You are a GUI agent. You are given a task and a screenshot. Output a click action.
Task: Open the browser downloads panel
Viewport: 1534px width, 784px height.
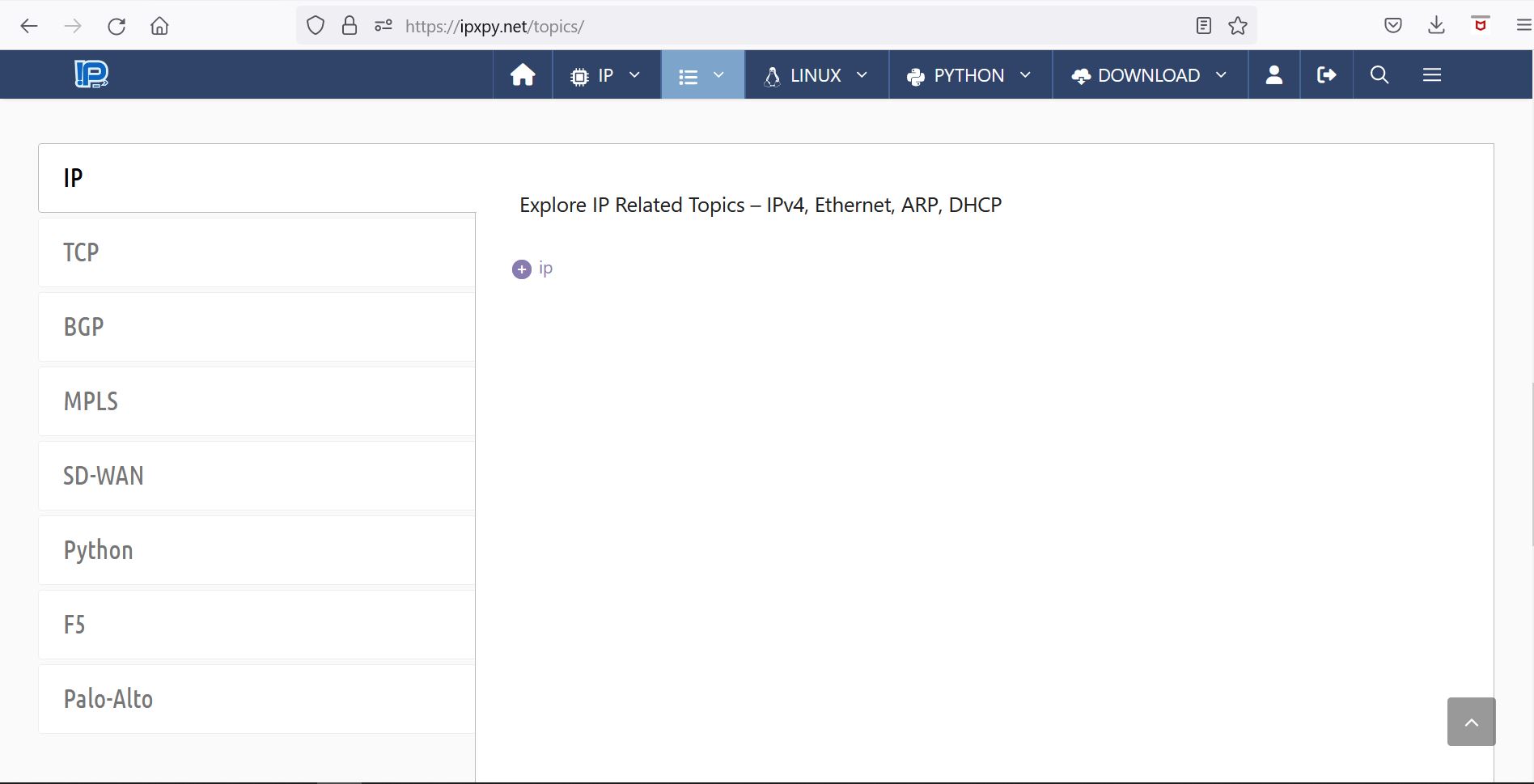[1437, 26]
